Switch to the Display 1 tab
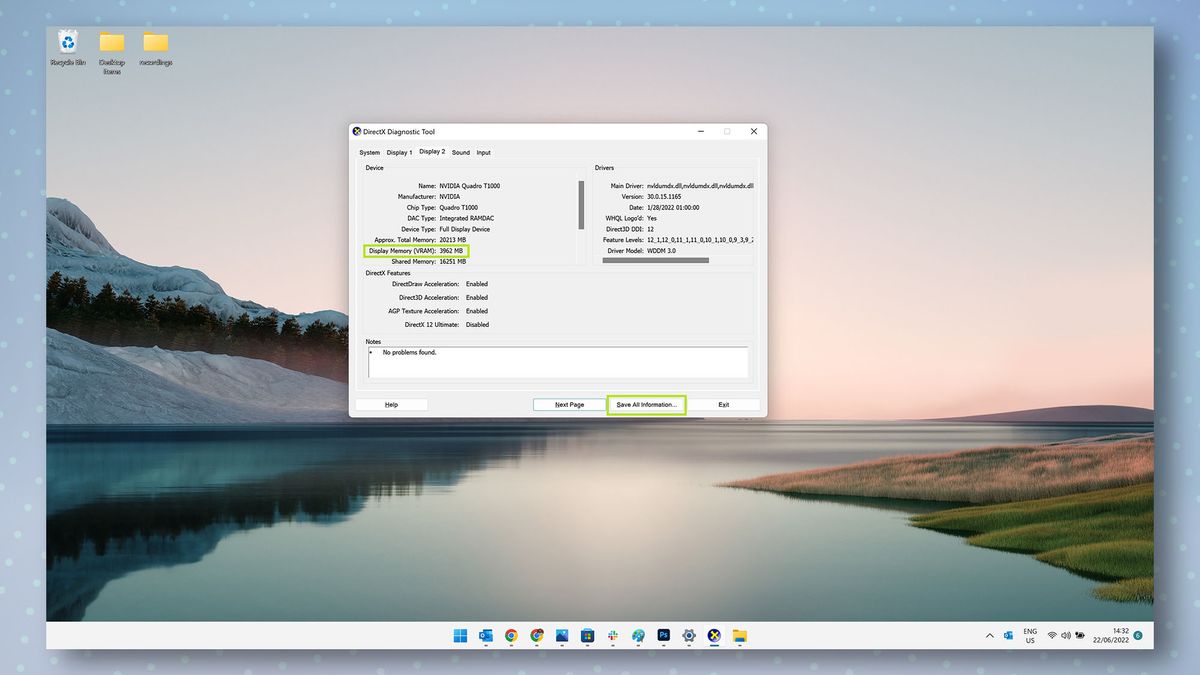 click(398, 152)
